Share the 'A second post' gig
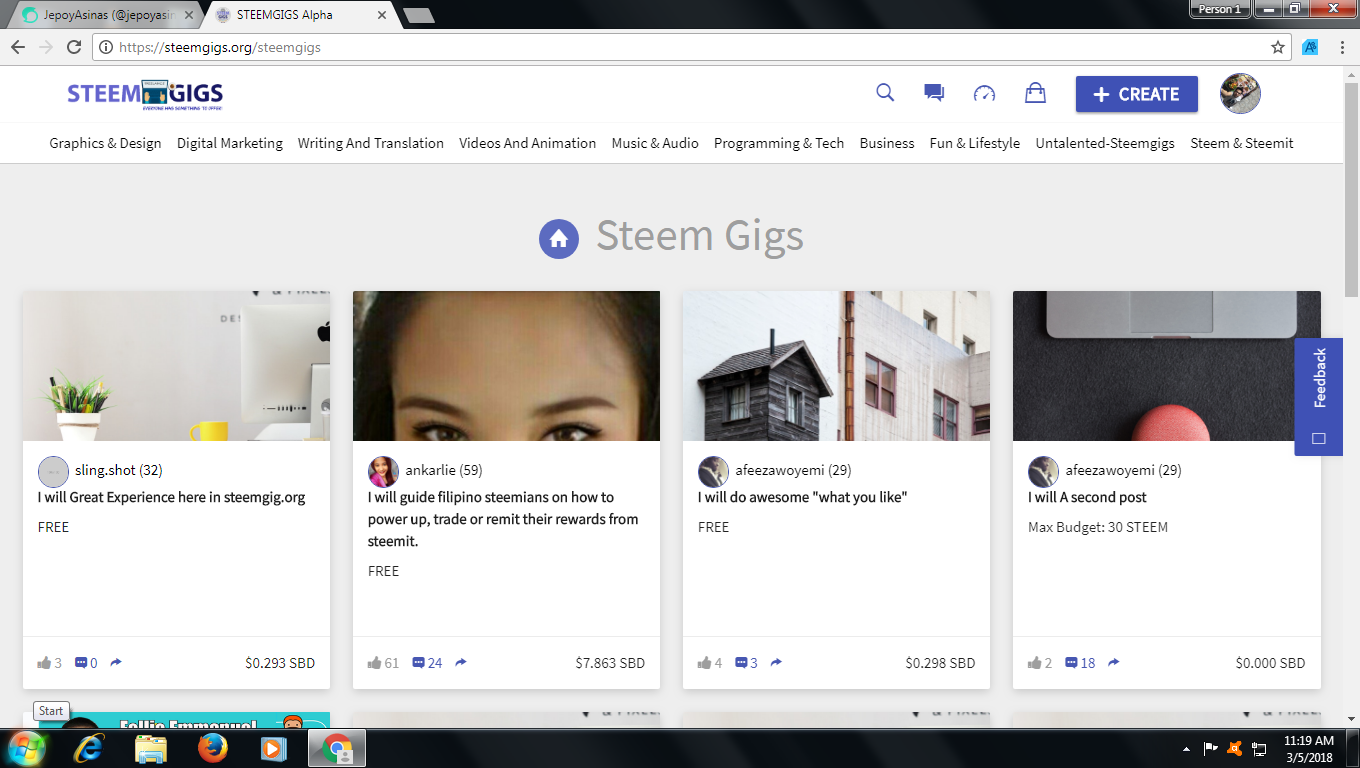This screenshot has width=1360, height=768. pos(1114,662)
